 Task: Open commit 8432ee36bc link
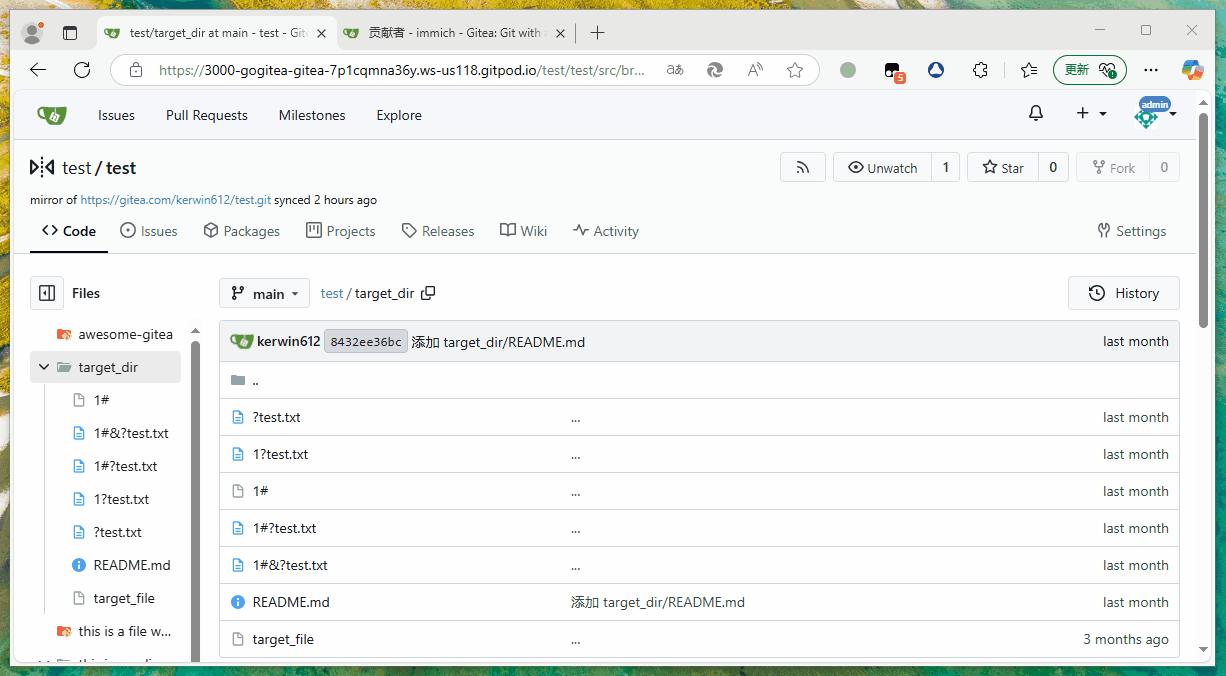point(365,342)
